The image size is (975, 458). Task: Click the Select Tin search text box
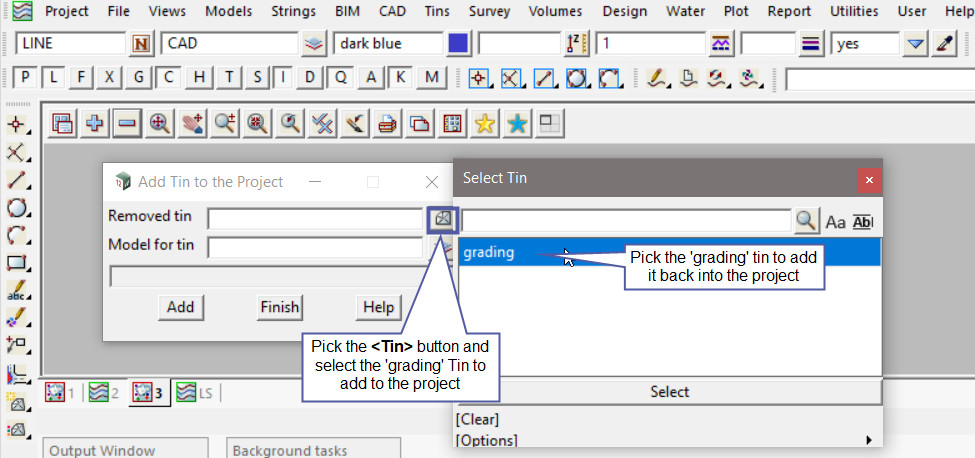[x=627, y=221]
